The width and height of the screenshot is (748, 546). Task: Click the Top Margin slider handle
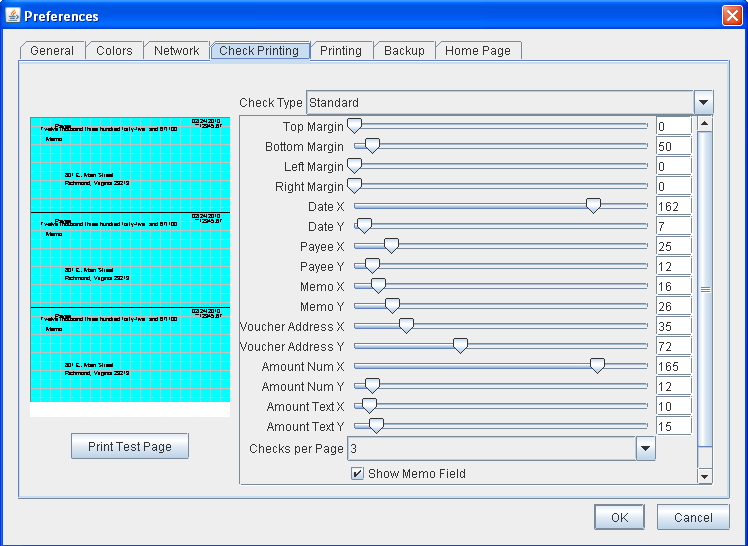354,126
